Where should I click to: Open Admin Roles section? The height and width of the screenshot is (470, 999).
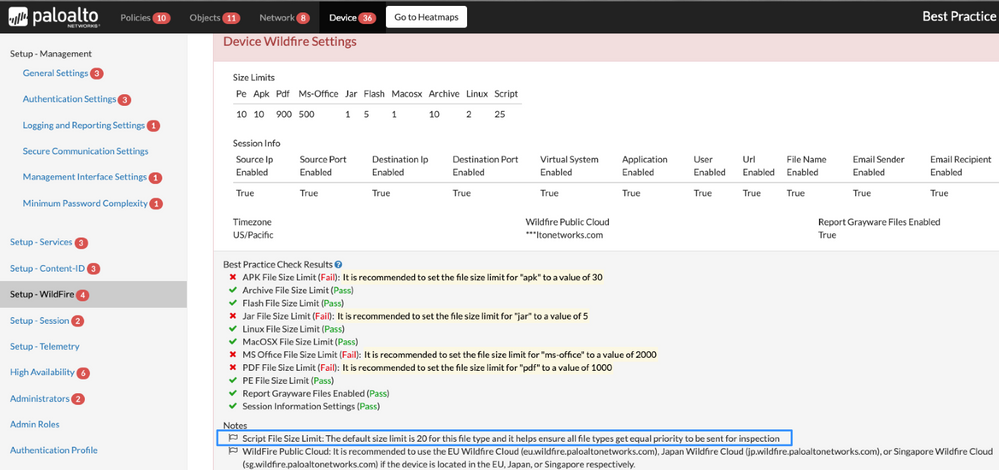pyautogui.click(x=35, y=424)
